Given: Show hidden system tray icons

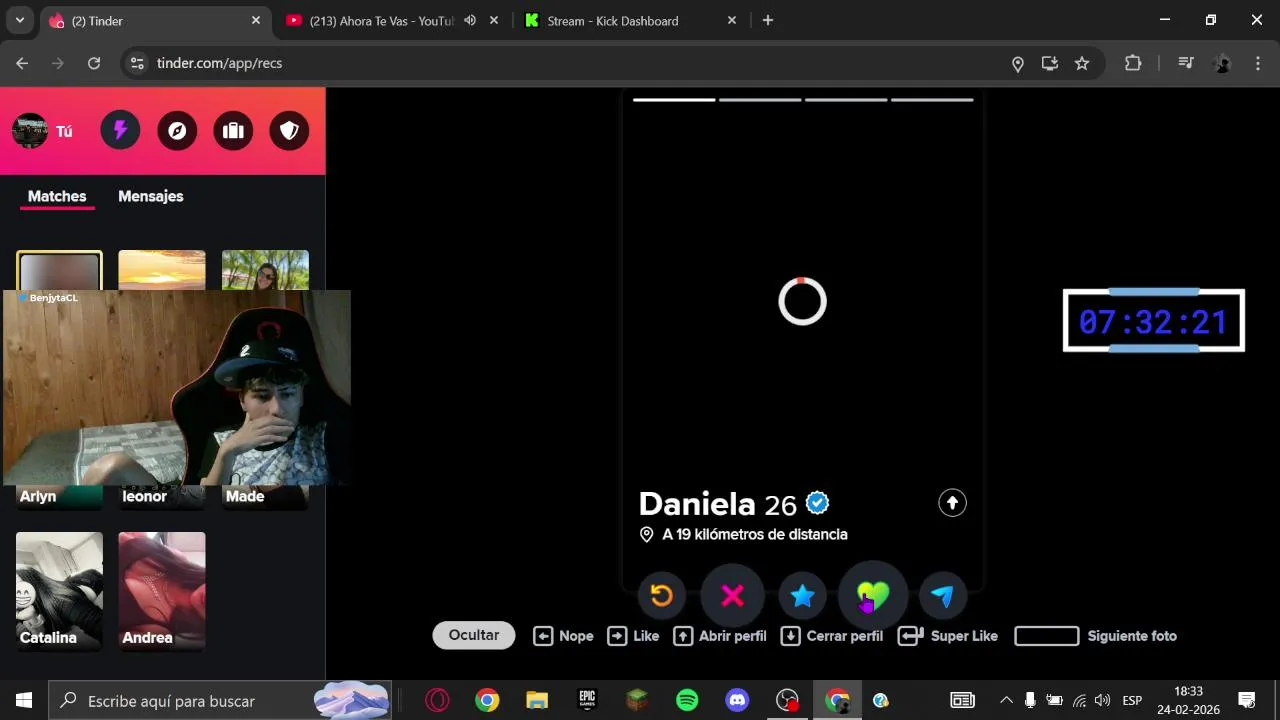Looking at the screenshot, I should point(1006,700).
